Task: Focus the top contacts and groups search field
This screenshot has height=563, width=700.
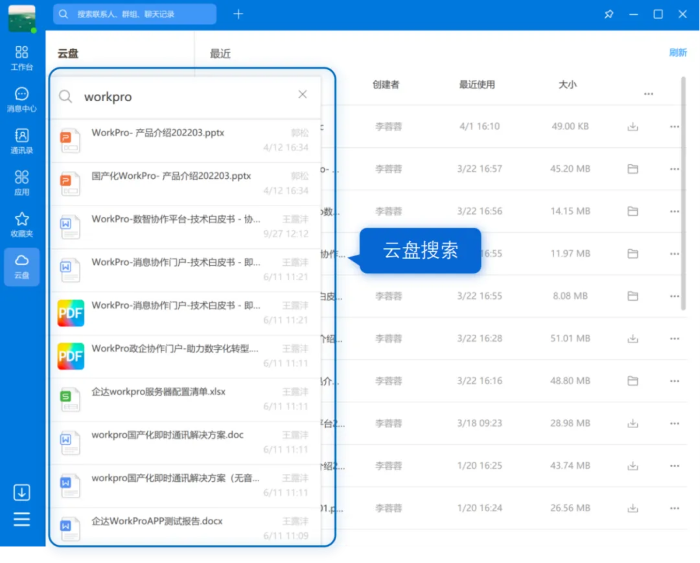Action: click(135, 14)
